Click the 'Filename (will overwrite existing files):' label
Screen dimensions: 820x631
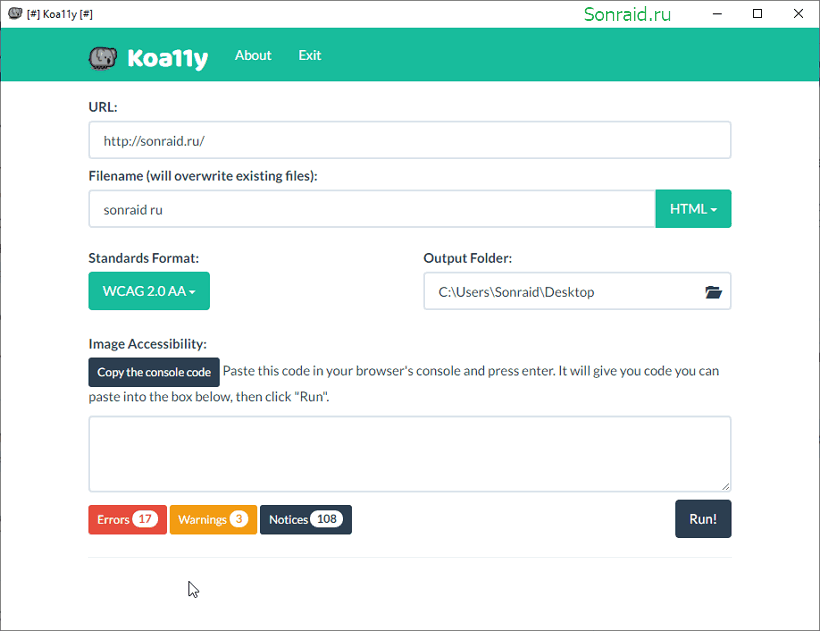click(203, 176)
